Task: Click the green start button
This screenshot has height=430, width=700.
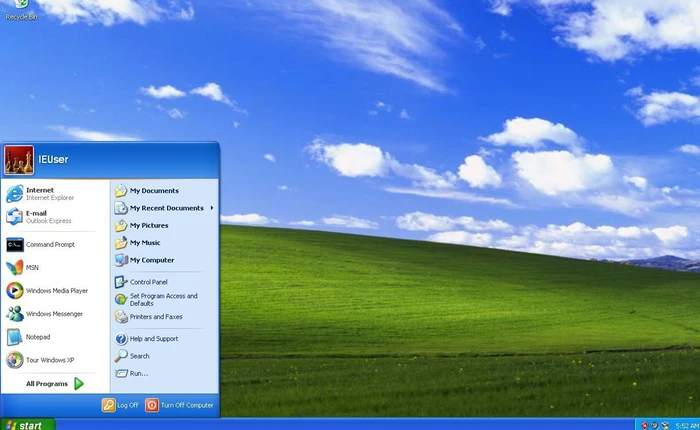Action: (28, 425)
